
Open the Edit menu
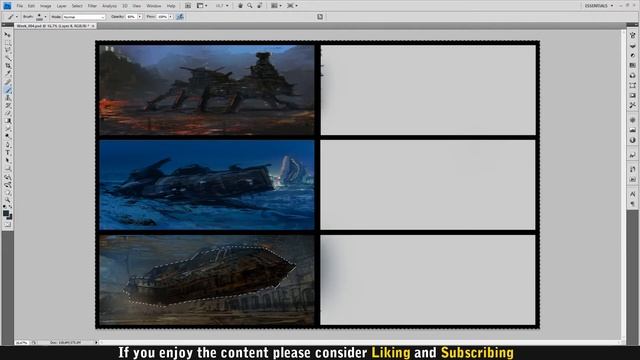(31, 6)
